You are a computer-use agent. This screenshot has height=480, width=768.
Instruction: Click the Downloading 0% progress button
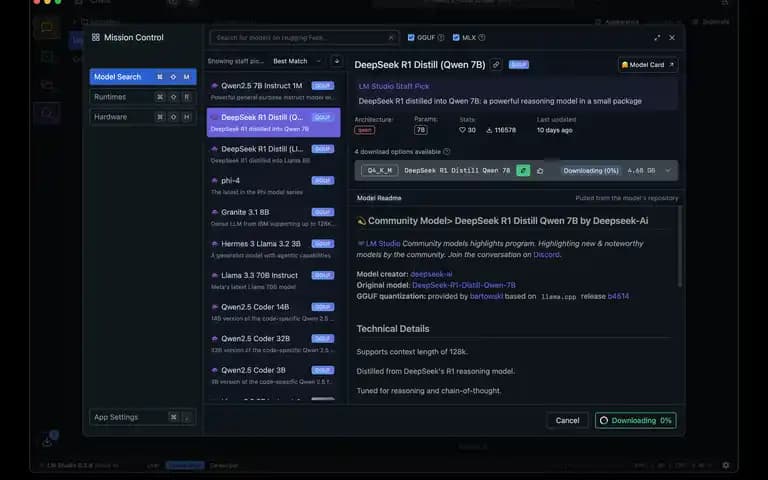click(636, 421)
